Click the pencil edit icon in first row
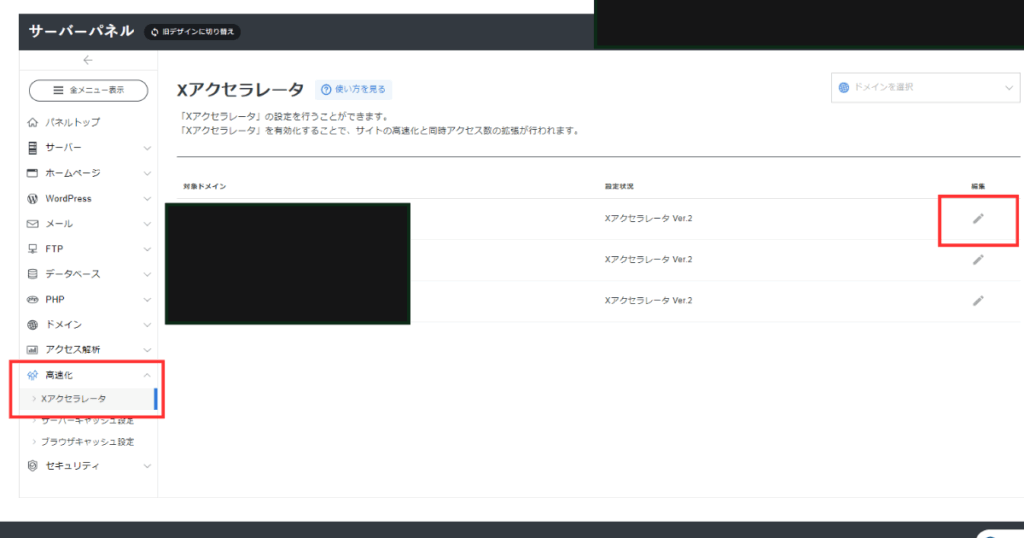This screenshot has width=1024, height=538. pos(978,218)
